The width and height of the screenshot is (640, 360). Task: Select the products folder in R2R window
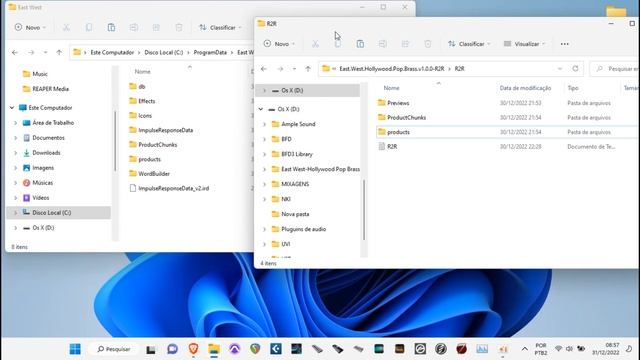coord(398,132)
